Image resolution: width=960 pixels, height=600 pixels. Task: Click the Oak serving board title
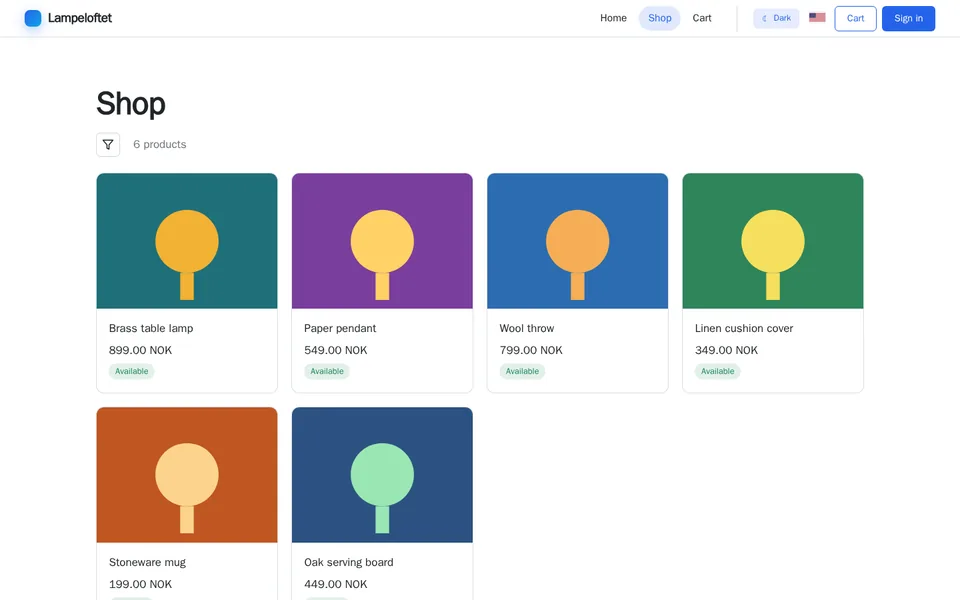click(x=348, y=562)
